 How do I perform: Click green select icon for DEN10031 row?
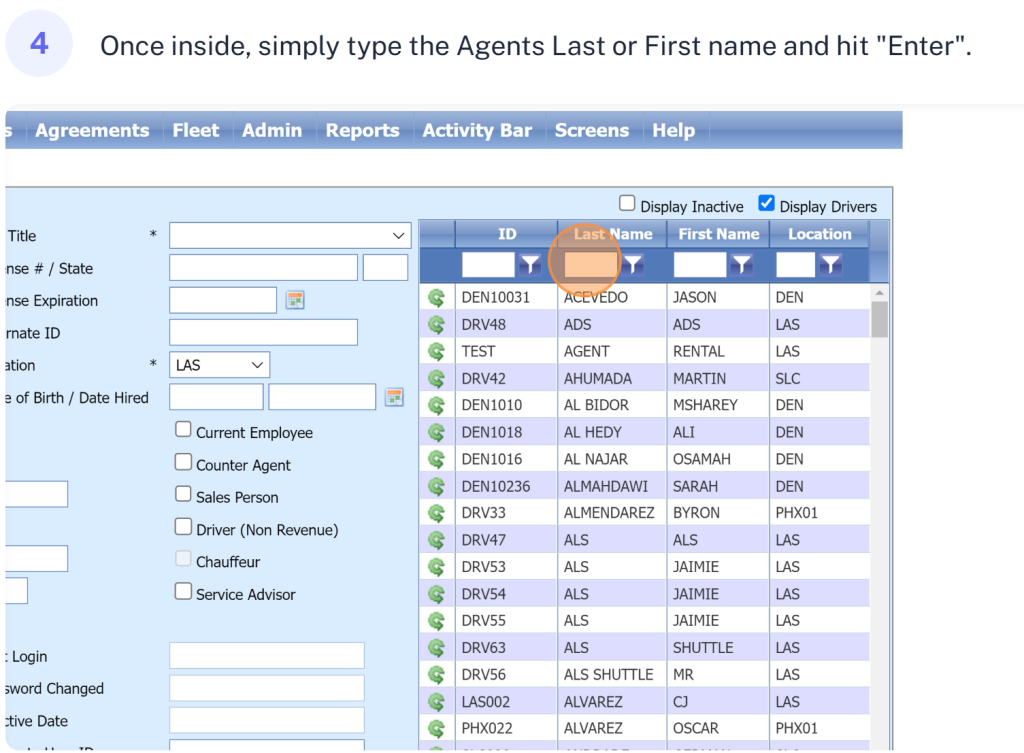pyautogui.click(x=436, y=297)
